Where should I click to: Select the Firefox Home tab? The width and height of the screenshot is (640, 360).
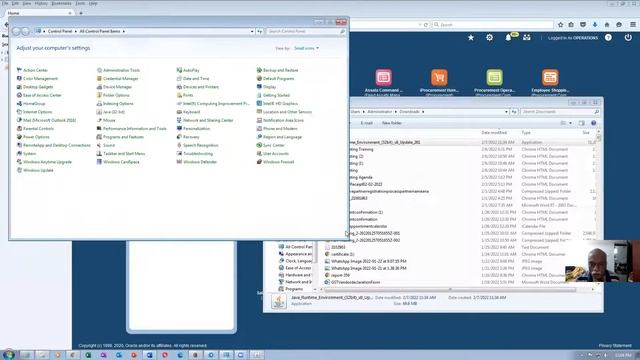(39, 13)
